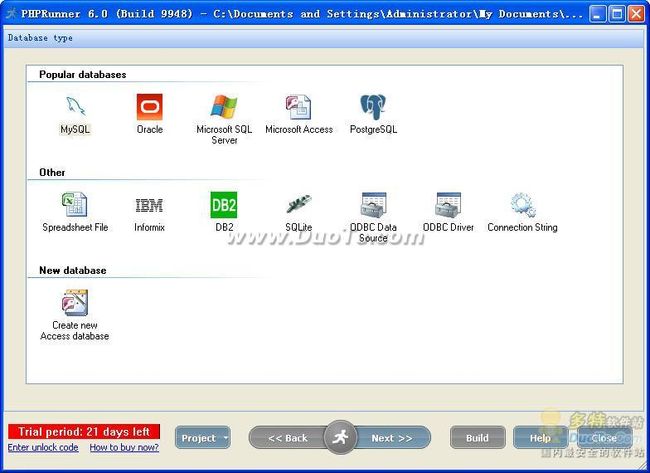This screenshot has height=473, width=650.
Task: Open the How to buy now? link
Action: [124, 448]
